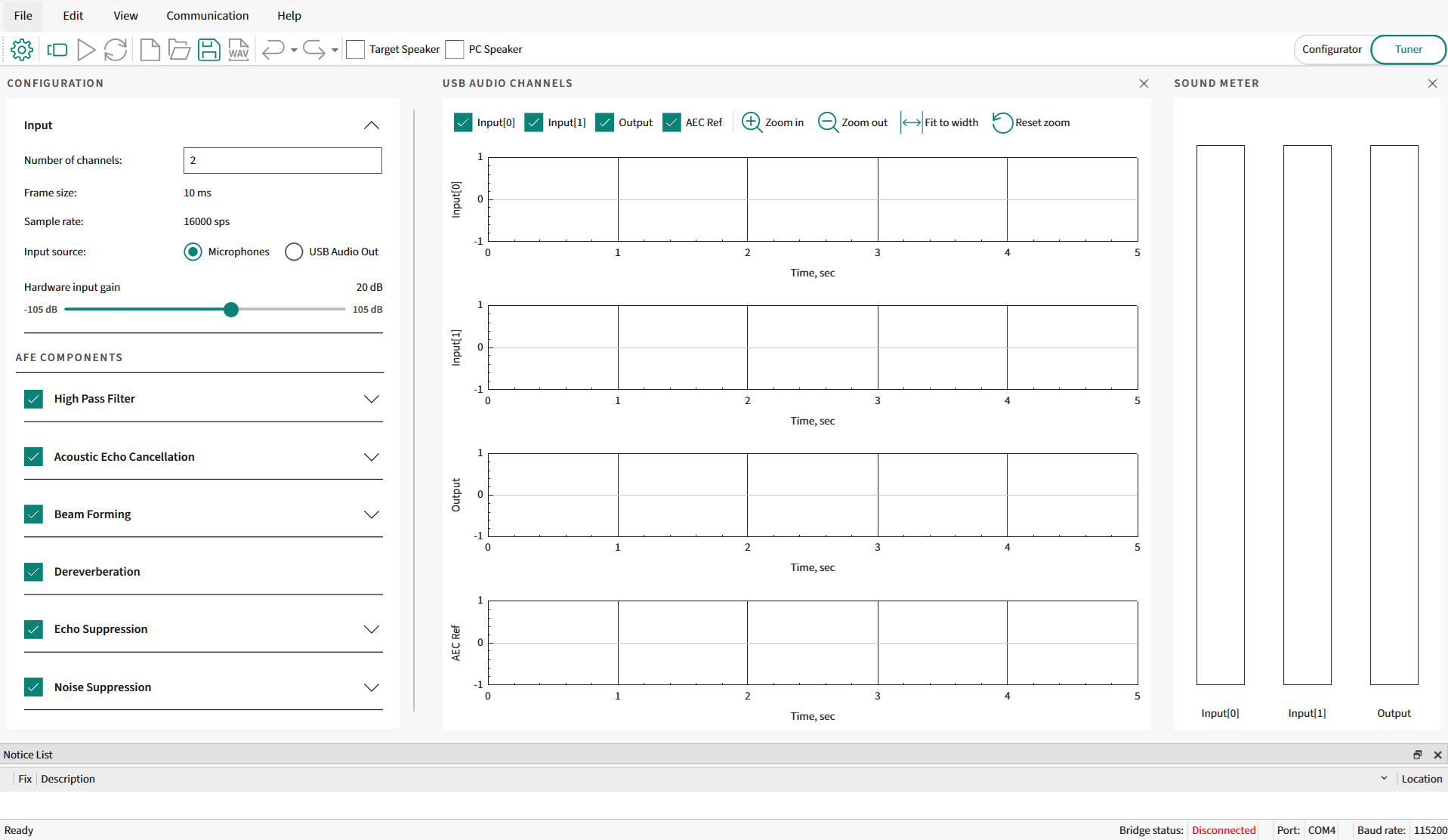Switch to the Configurator tab
The width and height of the screenshot is (1448, 840).
(1332, 49)
